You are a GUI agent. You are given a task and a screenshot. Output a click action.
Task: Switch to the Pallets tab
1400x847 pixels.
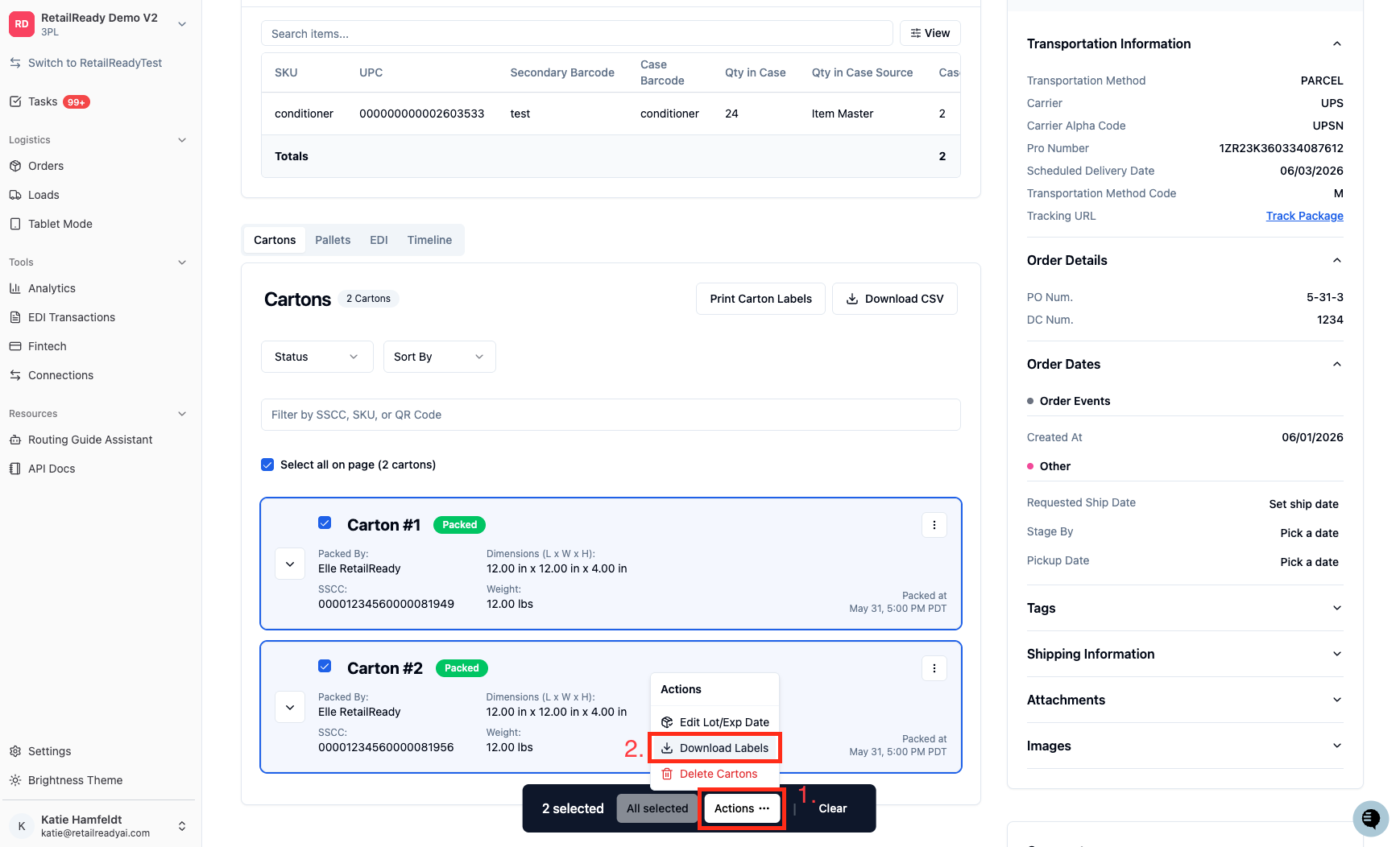click(333, 240)
